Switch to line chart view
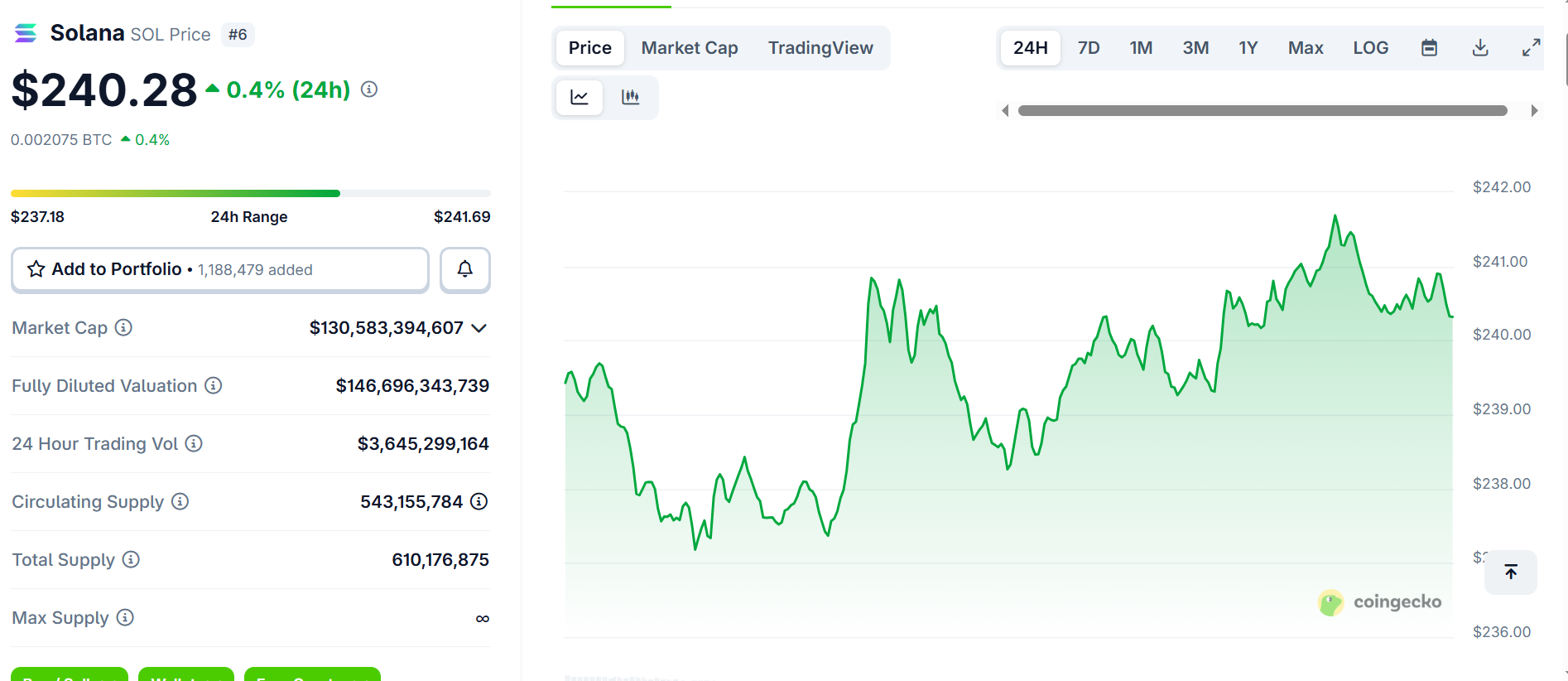1568x681 pixels. click(x=580, y=98)
